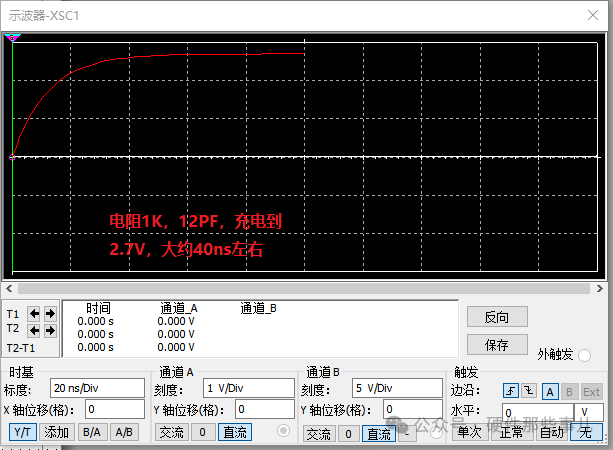Select channel A radio button
613x450 pixels.
pyautogui.click(x=282, y=431)
